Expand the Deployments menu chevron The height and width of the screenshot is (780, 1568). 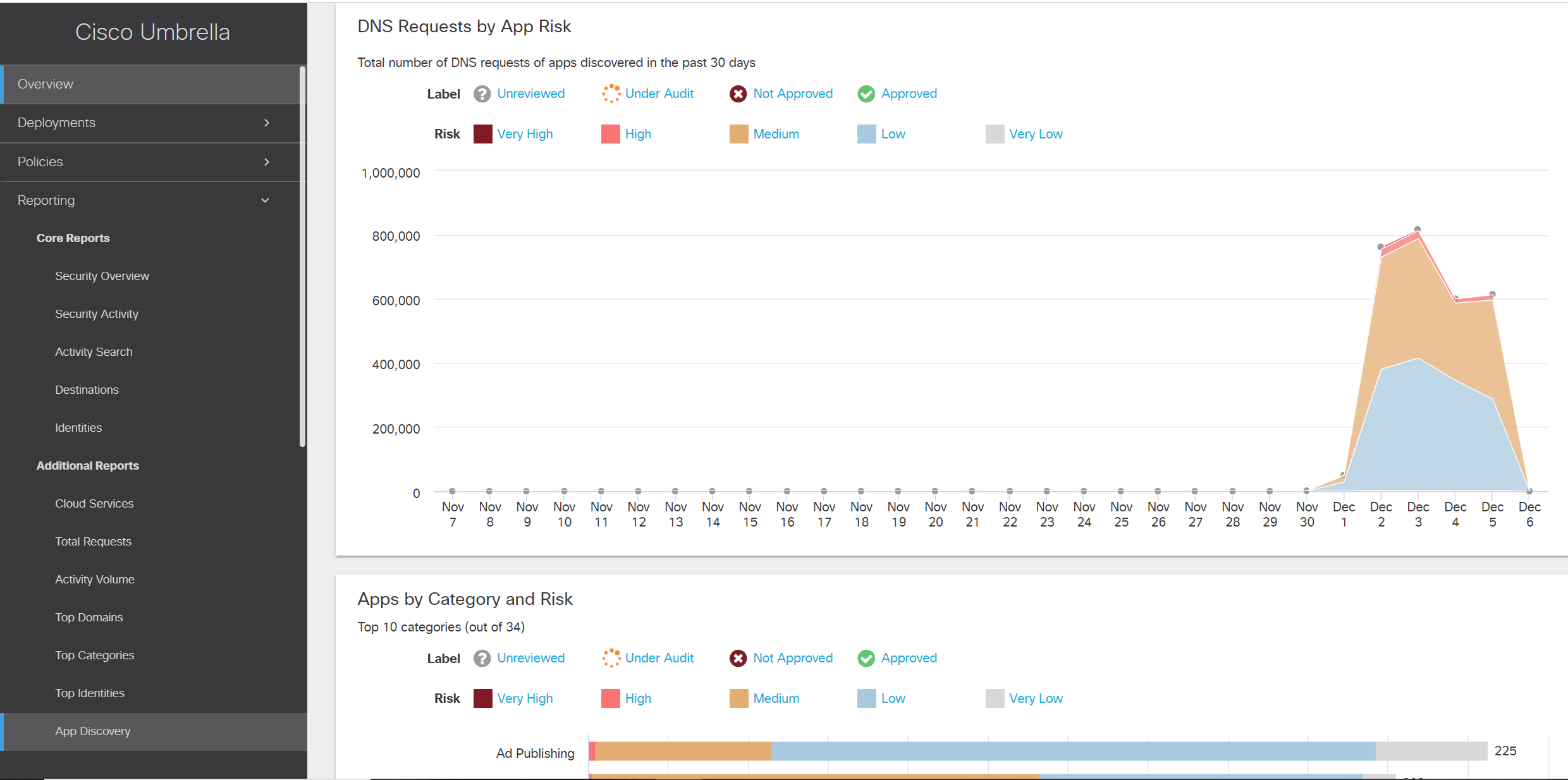pos(267,123)
